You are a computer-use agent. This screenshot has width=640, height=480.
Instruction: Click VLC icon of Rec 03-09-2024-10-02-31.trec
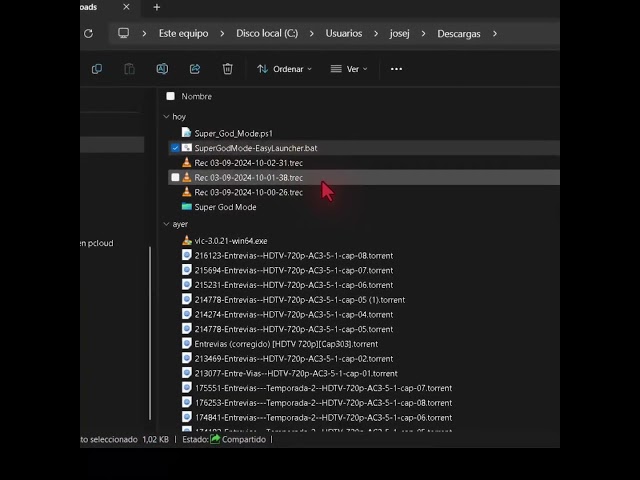pyautogui.click(x=187, y=162)
